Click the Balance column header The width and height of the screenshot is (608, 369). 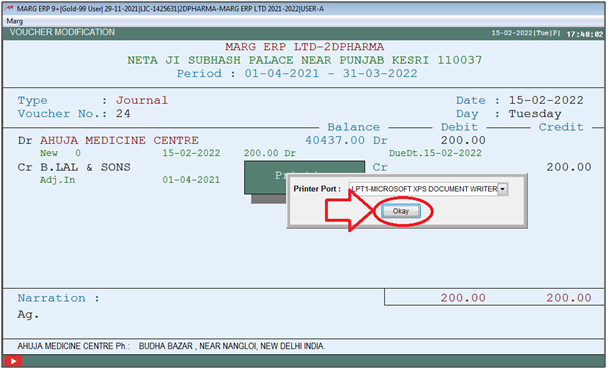point(354,127)
